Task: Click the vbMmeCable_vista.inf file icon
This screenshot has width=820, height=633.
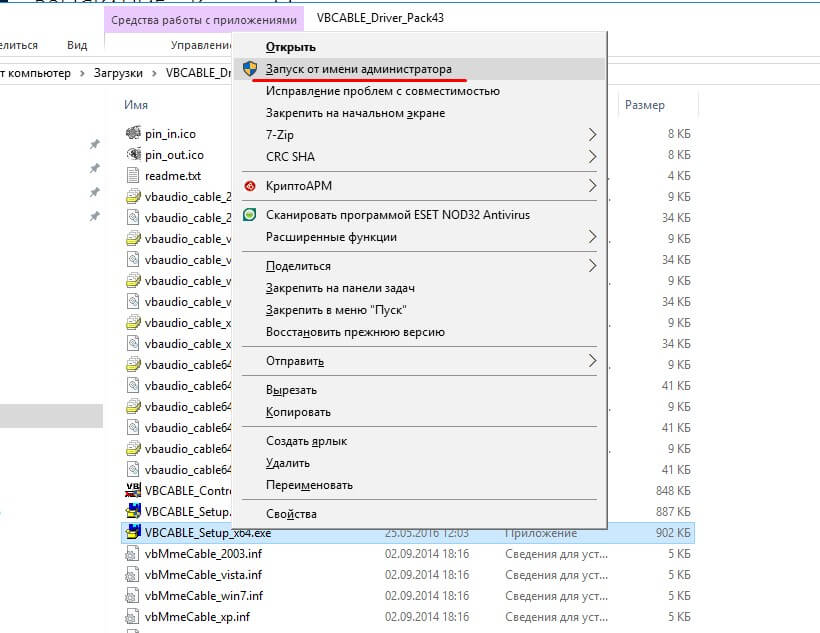Action: [x=132, y=574]
